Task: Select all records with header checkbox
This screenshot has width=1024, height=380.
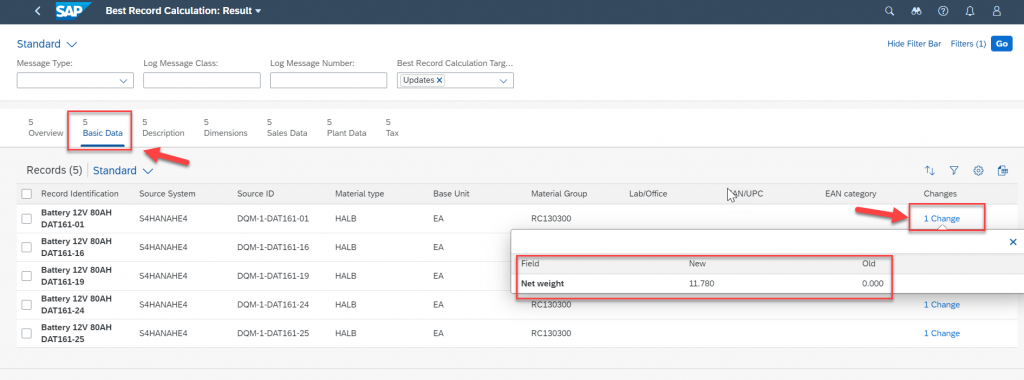Action: (x=27, y=194)
